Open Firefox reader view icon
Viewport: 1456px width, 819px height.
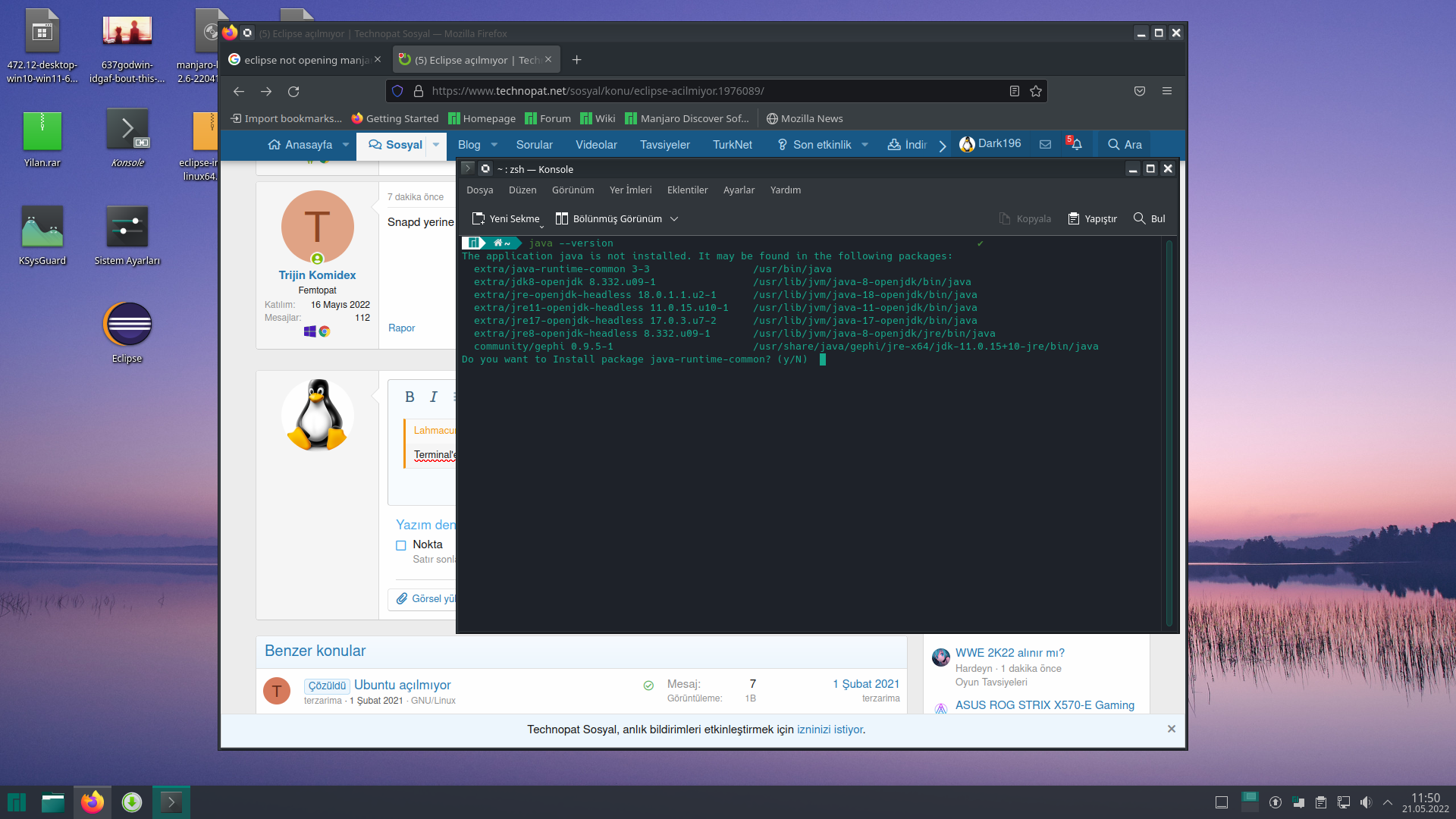(1014, 91)
